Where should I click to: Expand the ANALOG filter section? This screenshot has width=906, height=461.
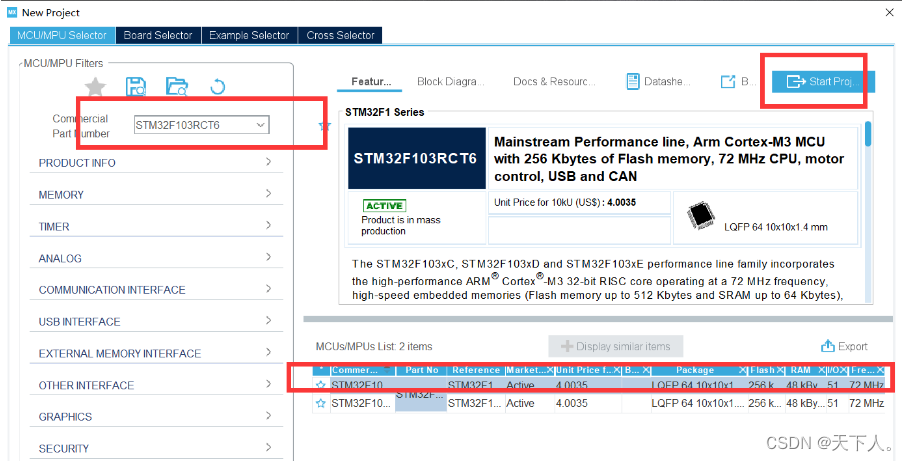point(156,258)
